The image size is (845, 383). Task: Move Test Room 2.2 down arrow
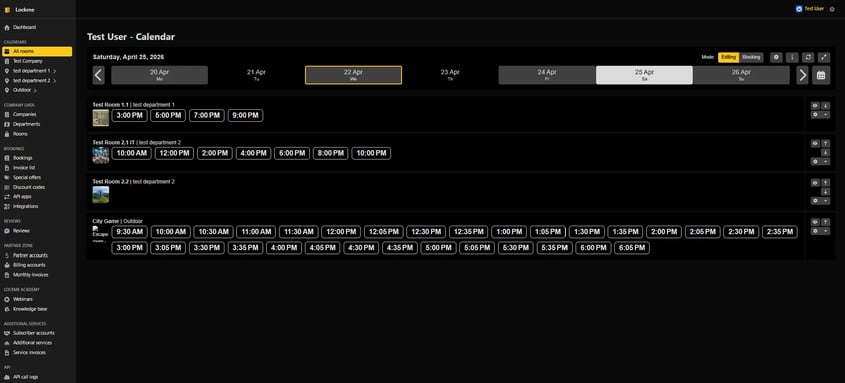point(826,192)
